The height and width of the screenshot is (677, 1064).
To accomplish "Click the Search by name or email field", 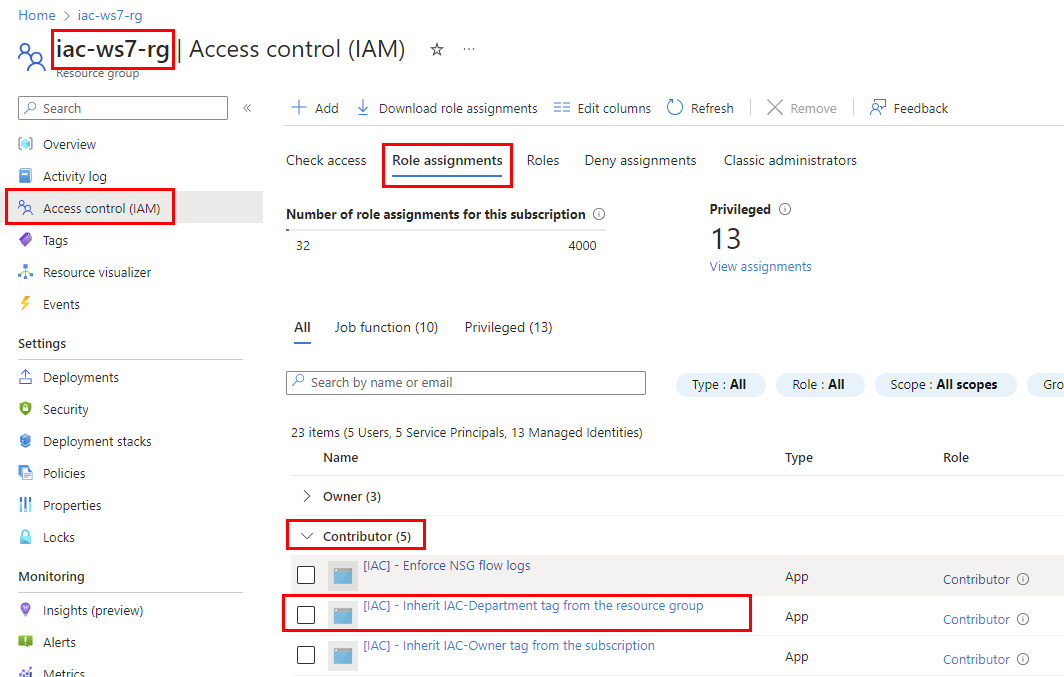I will (466, 383).
